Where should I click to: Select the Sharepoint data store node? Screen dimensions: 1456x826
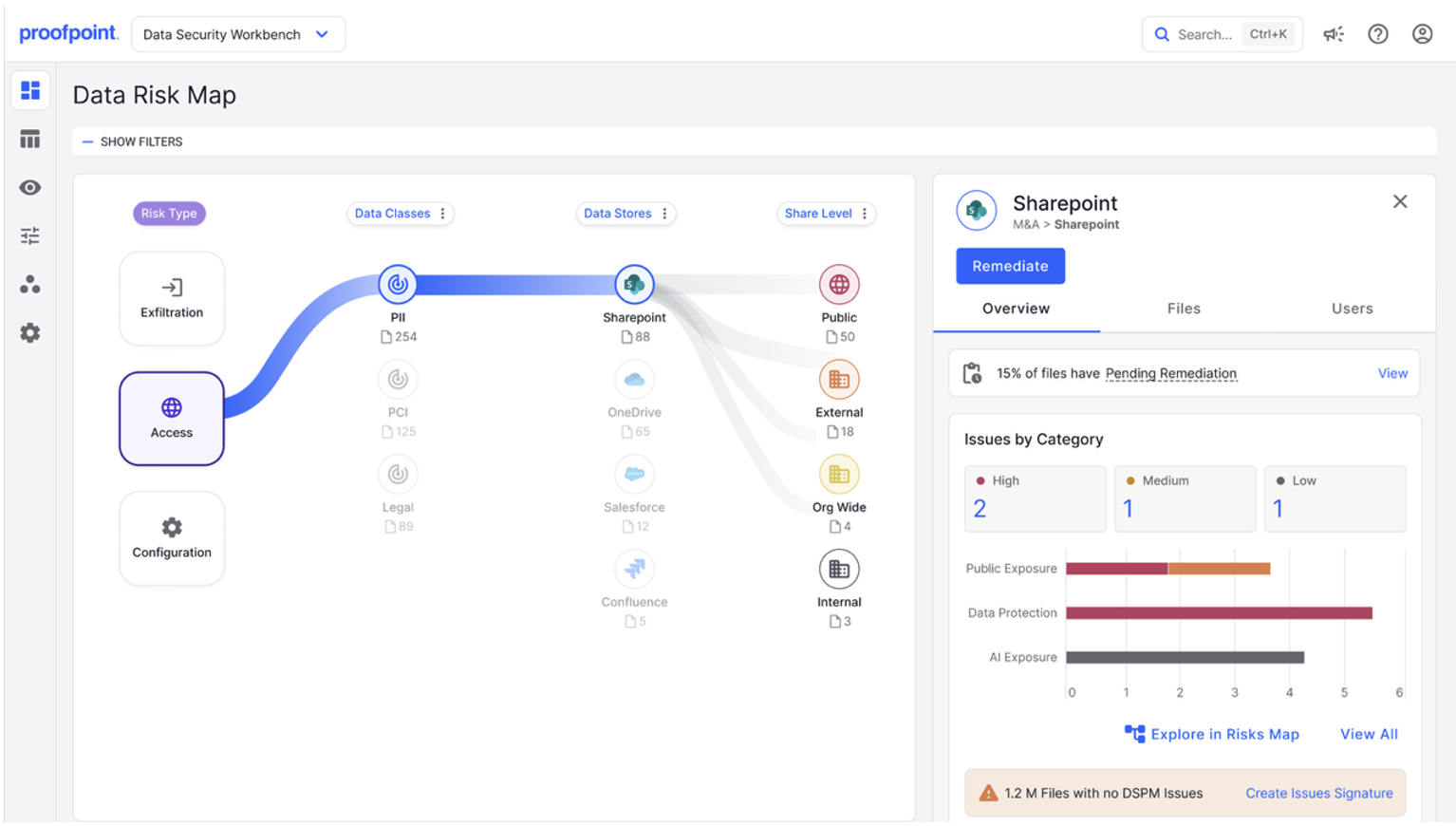(x=634, y=284)
